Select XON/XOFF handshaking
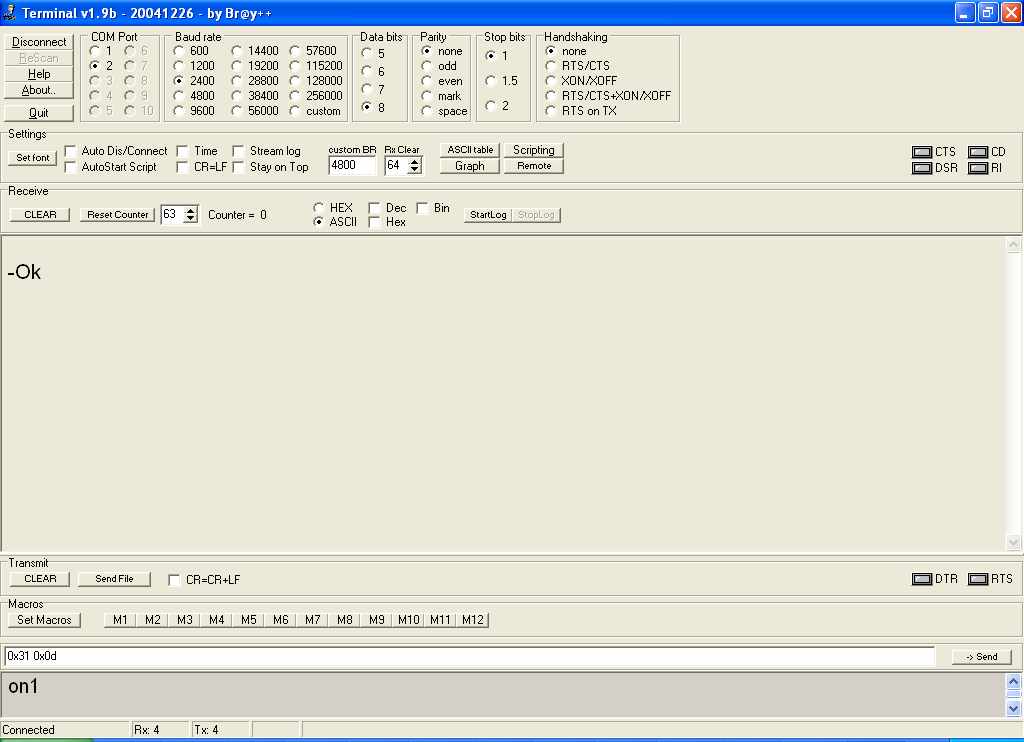Screen dimensions: 1024x742 [551, 81]
